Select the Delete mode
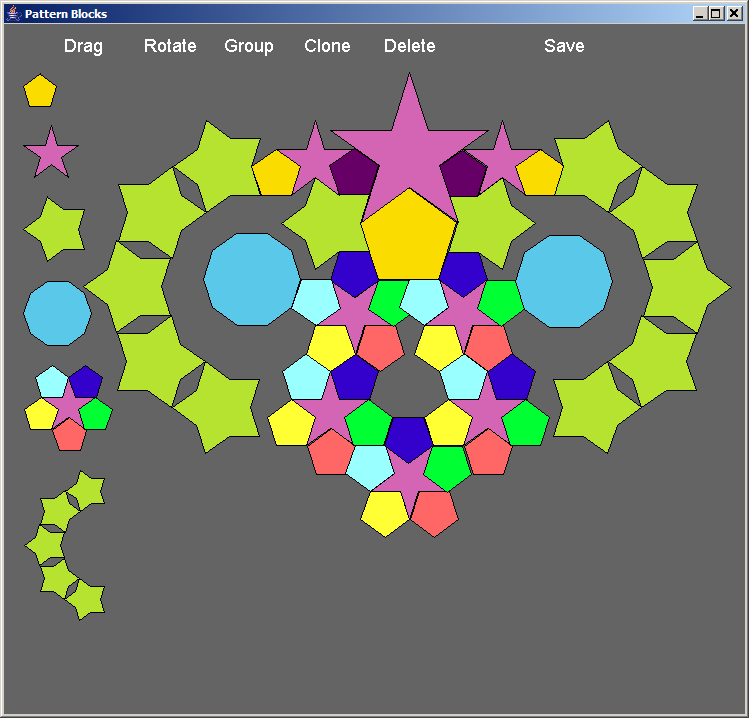Image resolution: width=749 pixels, height=718 pixels. coord(409,46)
